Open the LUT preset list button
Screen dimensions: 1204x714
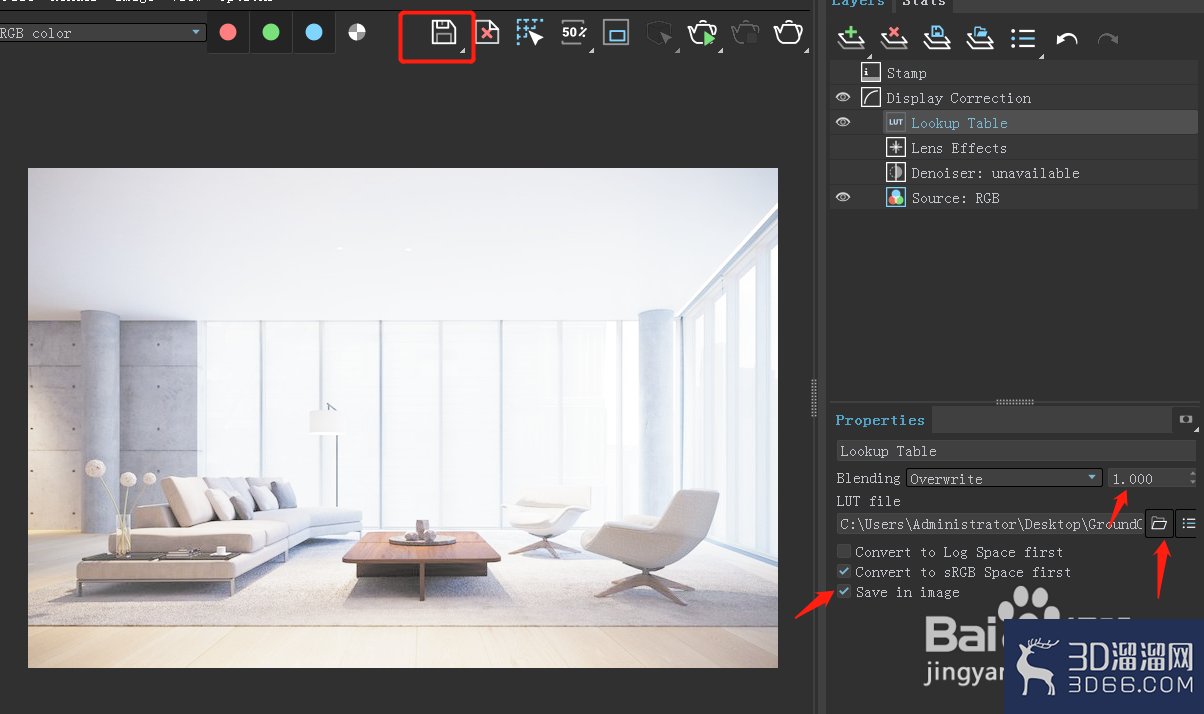pos(1189,523)
